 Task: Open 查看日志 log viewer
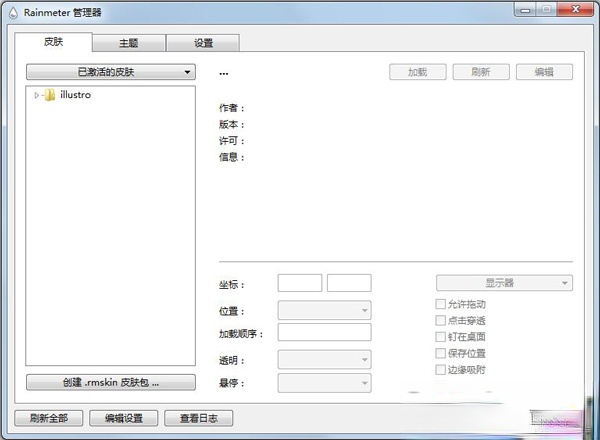198,418
